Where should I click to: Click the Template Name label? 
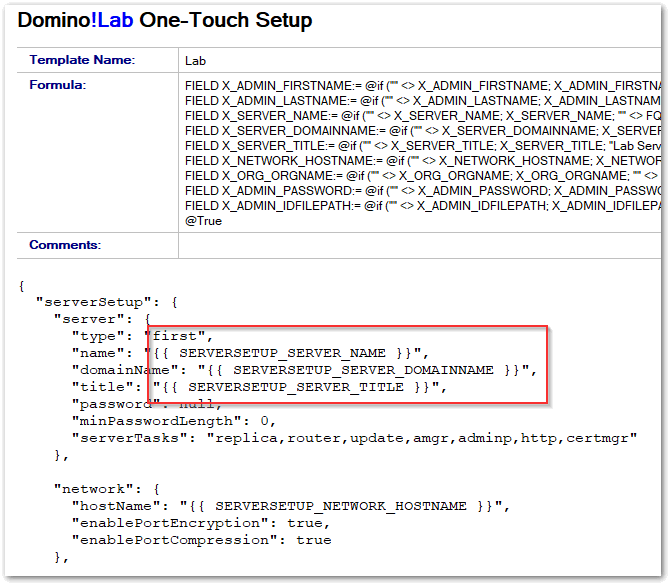pos(82,60)
